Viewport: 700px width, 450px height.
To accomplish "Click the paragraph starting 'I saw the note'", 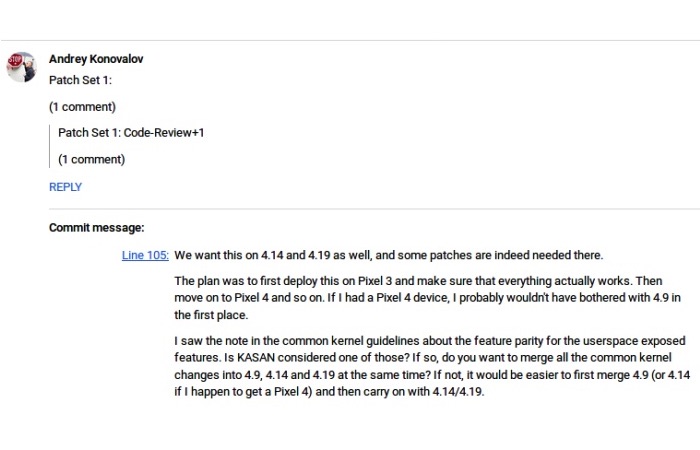I will click(x=432, y=366).
